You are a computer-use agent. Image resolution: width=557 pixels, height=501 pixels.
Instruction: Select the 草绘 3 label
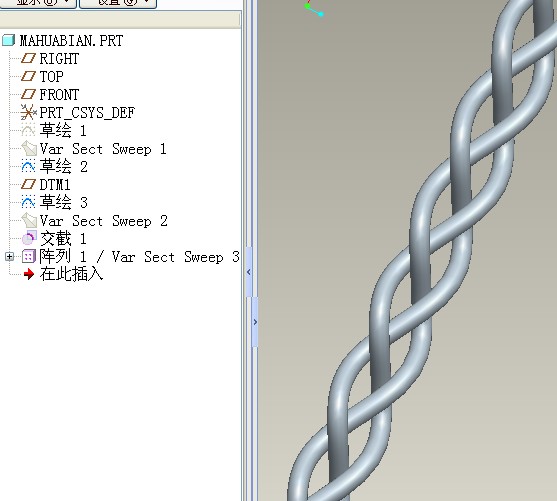[x=64, y=203]
